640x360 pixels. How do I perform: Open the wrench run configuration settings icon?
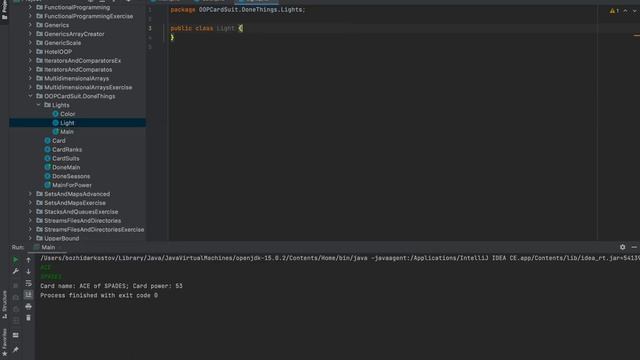coord(16,271)
